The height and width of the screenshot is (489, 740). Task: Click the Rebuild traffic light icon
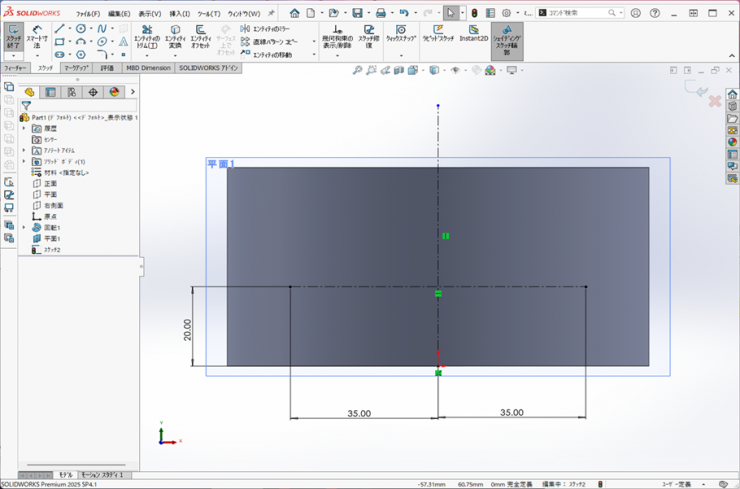[x=474, y=13]
